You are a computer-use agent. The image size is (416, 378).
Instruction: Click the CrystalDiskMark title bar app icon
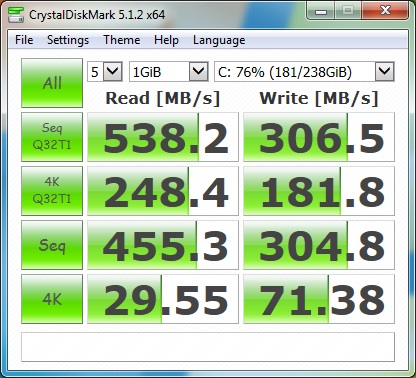(16, 14)
